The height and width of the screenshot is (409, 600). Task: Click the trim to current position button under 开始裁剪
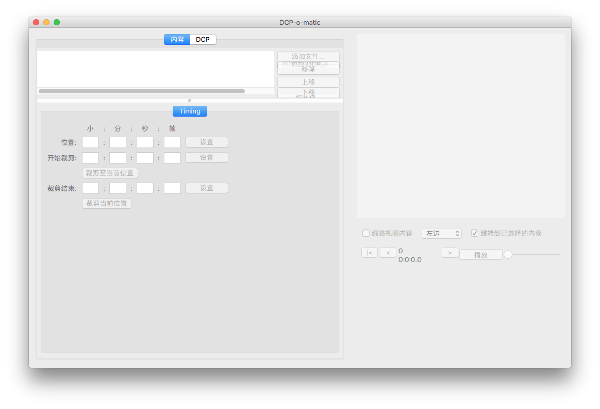[x=110, y=173]
